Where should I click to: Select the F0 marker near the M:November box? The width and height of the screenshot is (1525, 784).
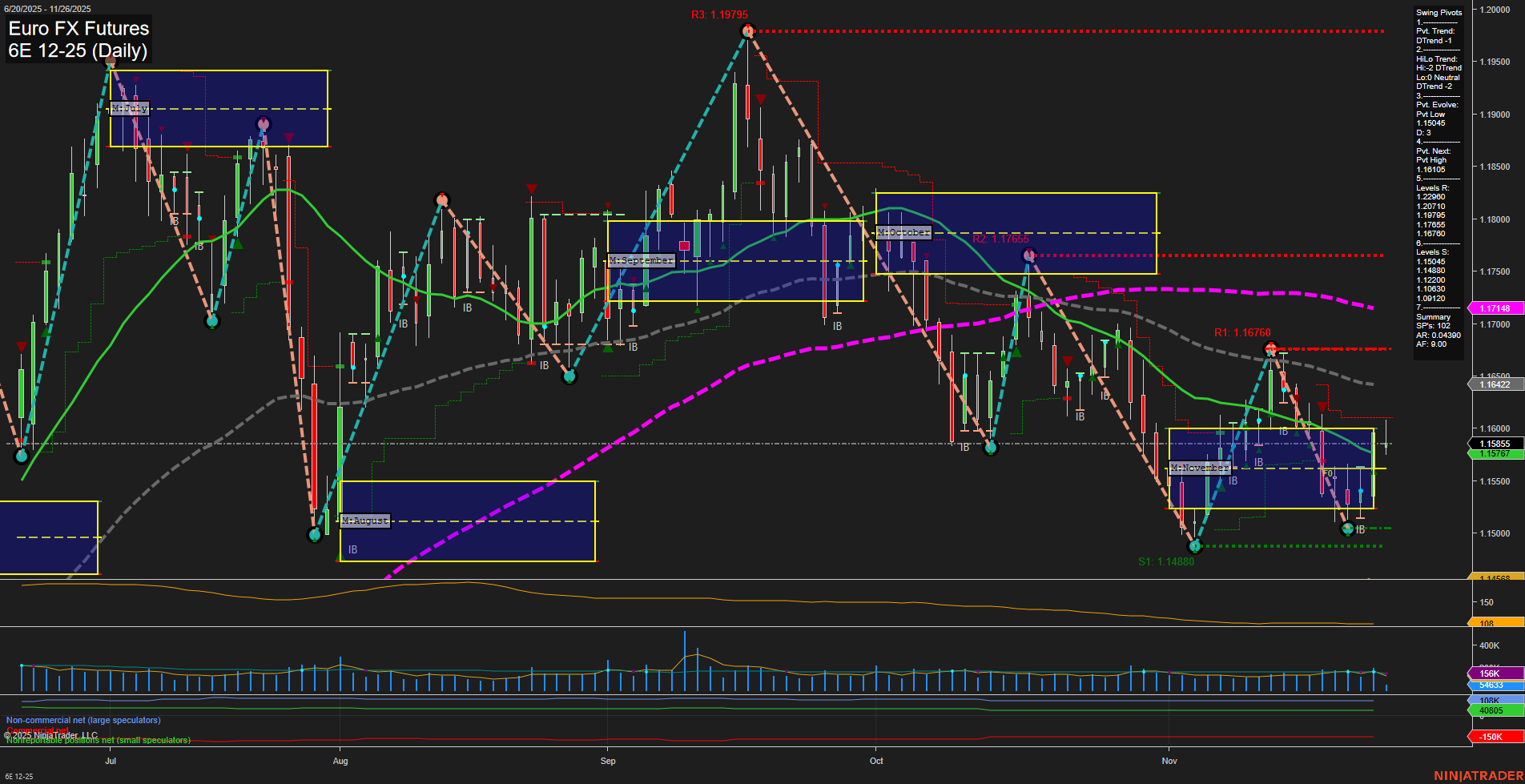tap(1328, 474)
